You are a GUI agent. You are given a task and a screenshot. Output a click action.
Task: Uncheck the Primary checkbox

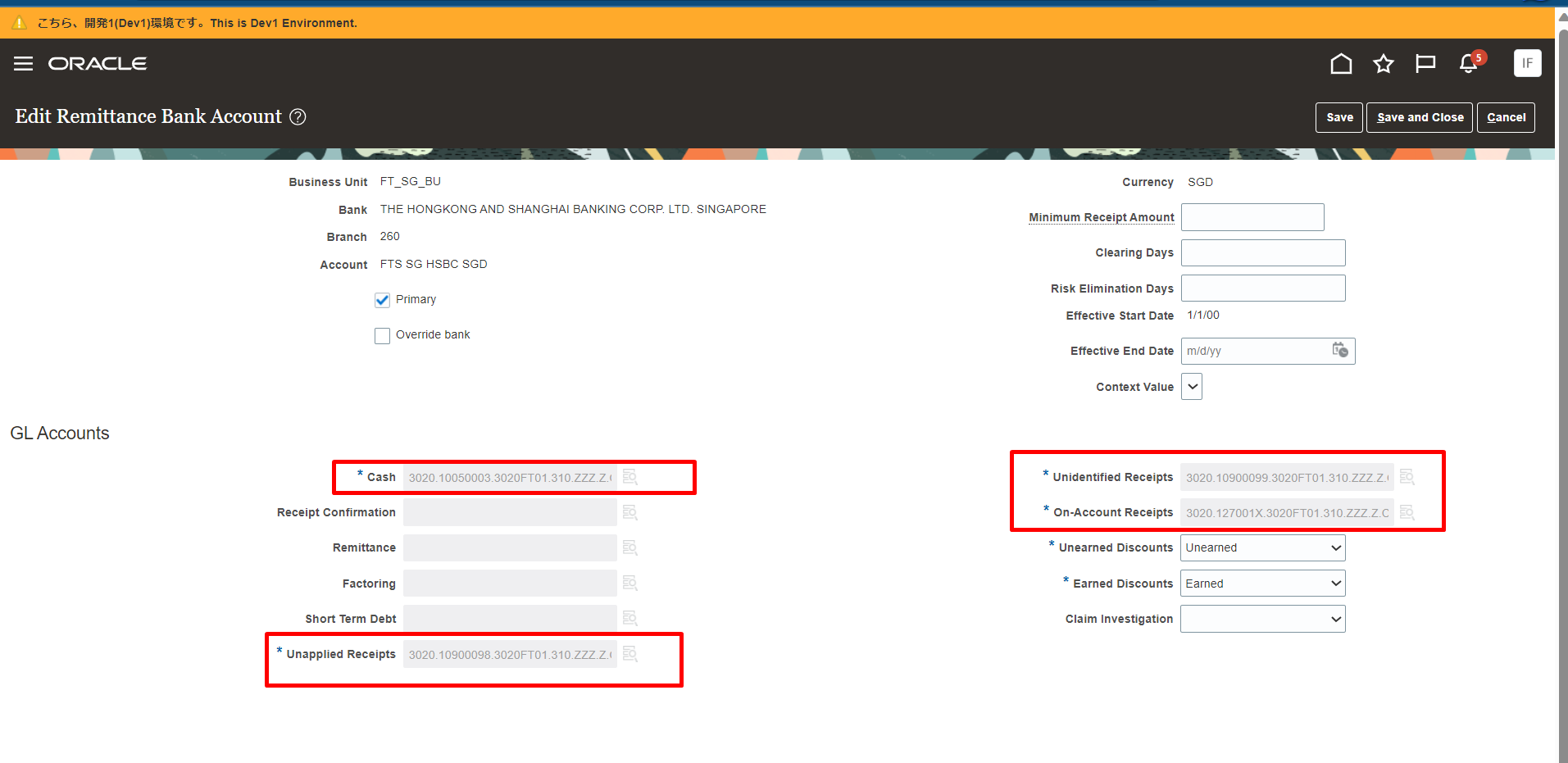(x=382, y=300)
